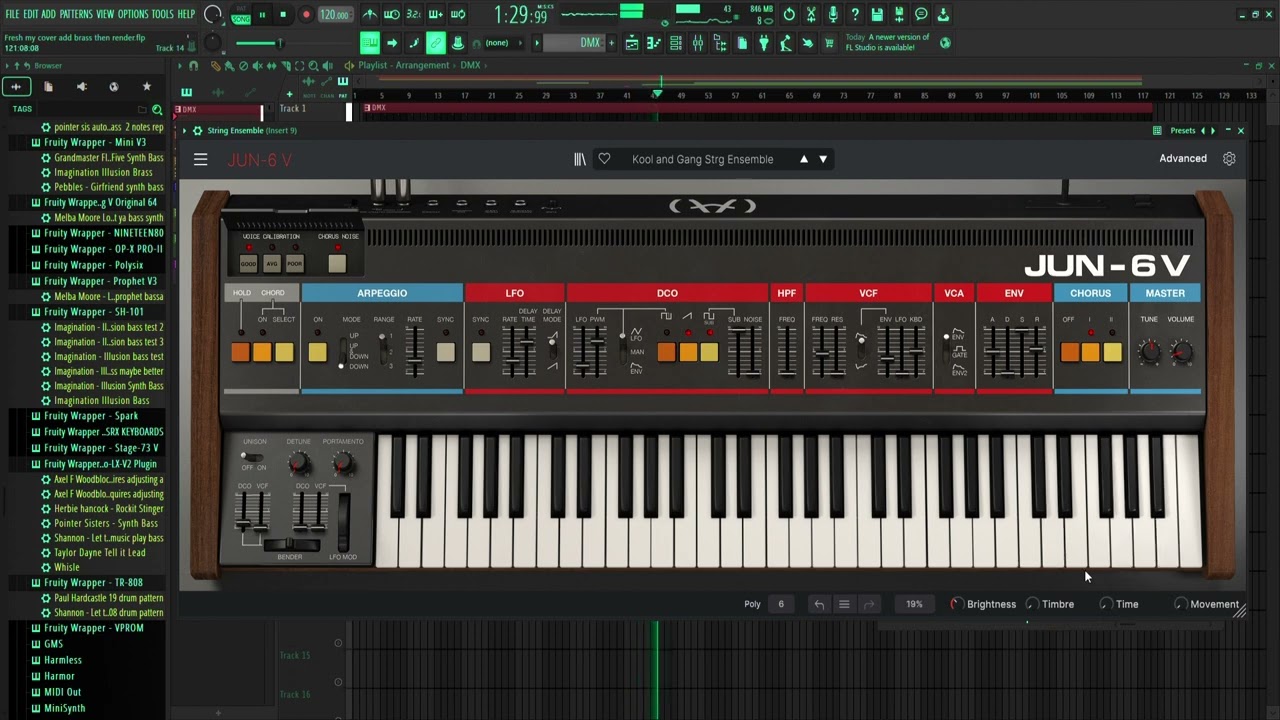Toggle the SONG/PAT mode switch
Image resolution: width=1280 pixels, height=720 pixels.
241,15
